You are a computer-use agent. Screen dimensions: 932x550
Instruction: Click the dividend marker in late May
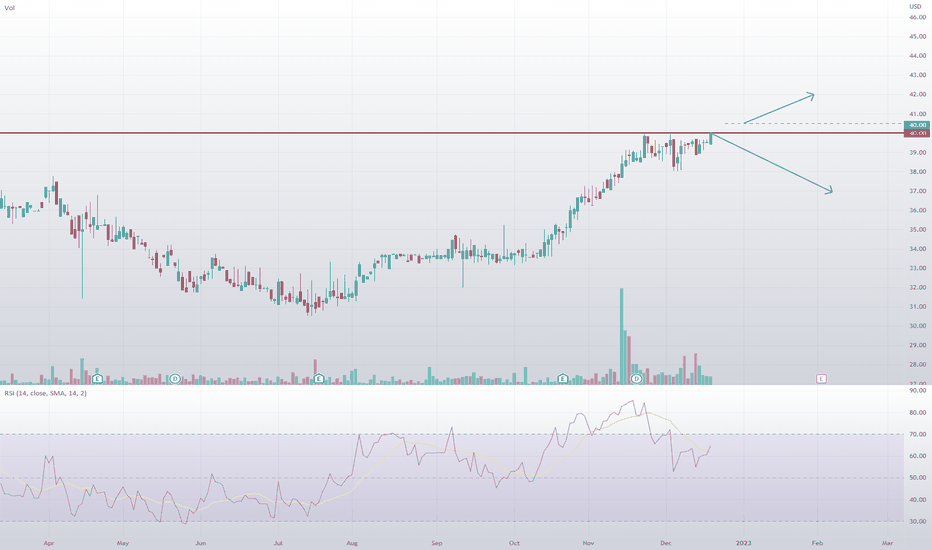click(x=175, y=378)
